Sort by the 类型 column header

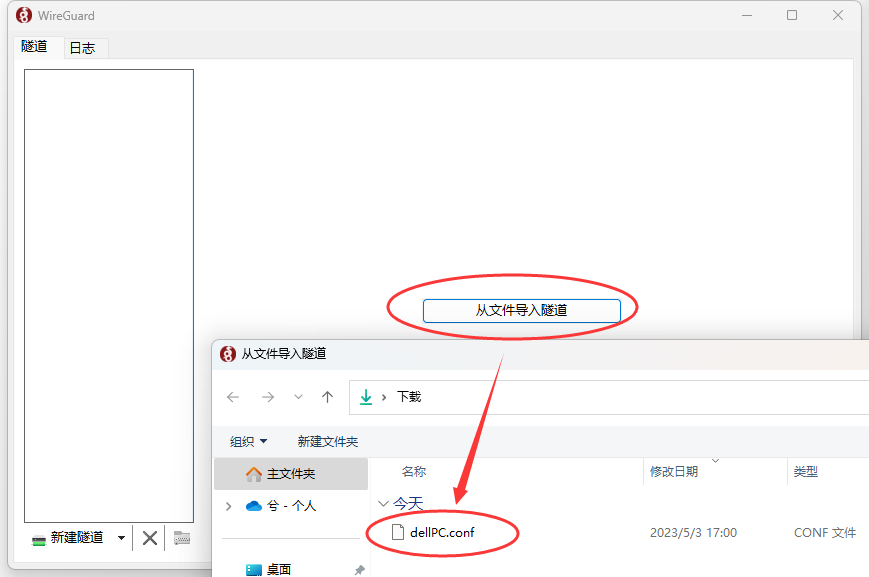pos(806,472)
